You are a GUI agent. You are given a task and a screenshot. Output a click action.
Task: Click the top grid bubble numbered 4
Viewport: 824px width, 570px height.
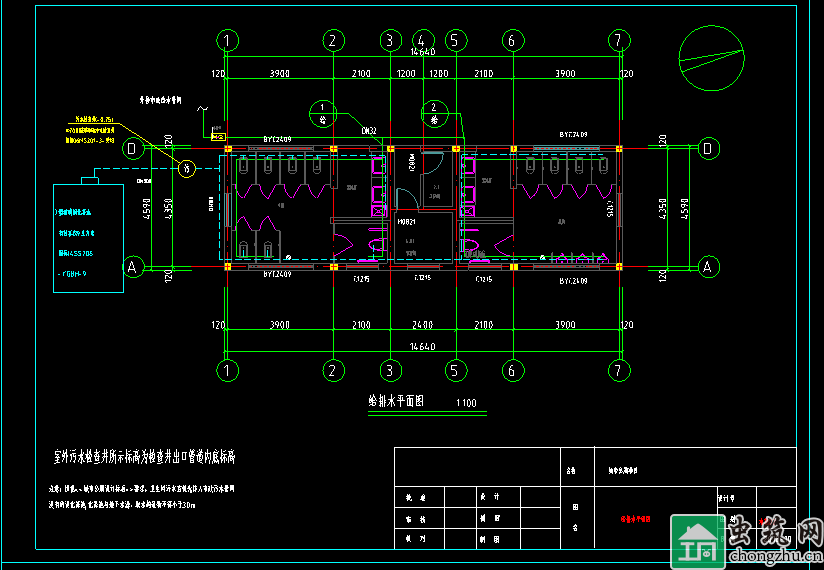[x=423, y=40]
